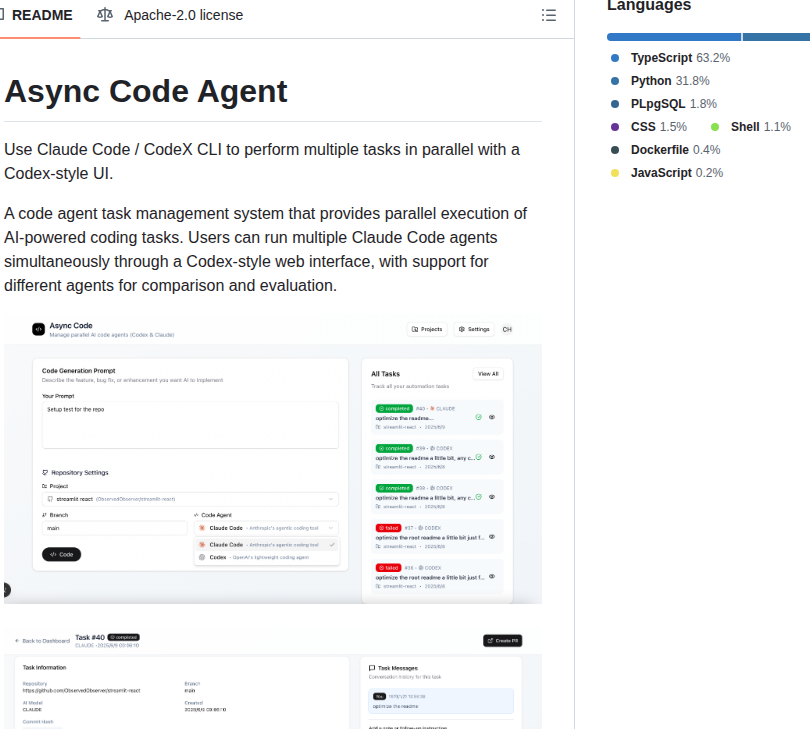This screenshot has height=729, width=810.
Task: Click the eye icon on failed task #36
Action: pos(492,577)
